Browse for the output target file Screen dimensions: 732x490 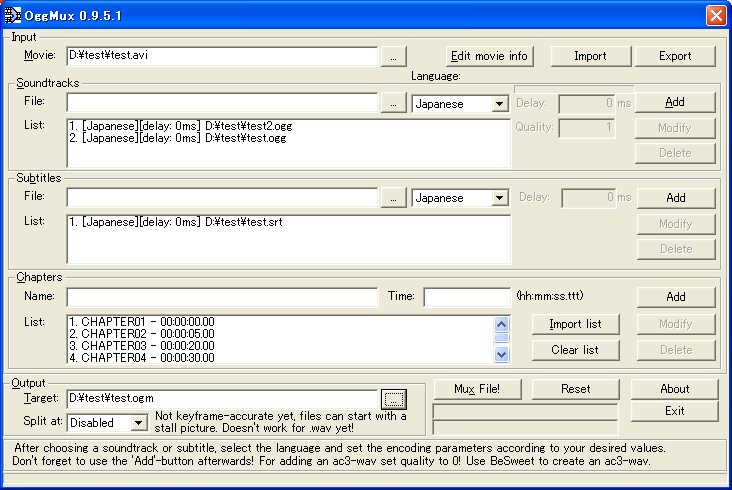(394, 399)
